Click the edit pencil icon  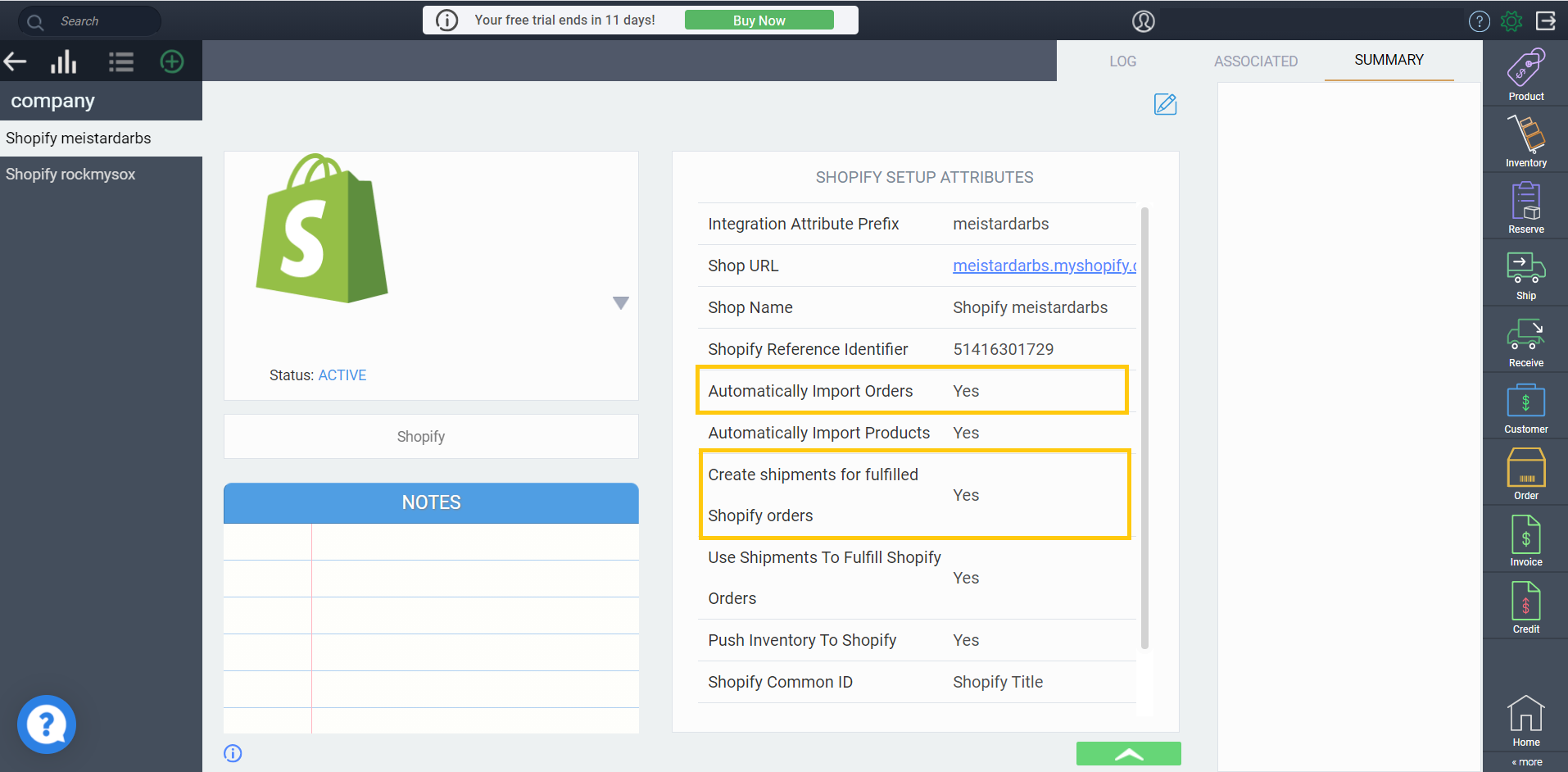coord(1165,104)
